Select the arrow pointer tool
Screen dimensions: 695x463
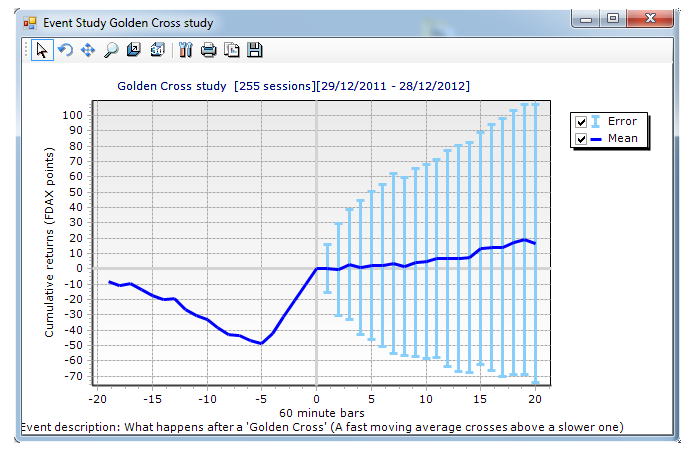[x=42, y=50]
